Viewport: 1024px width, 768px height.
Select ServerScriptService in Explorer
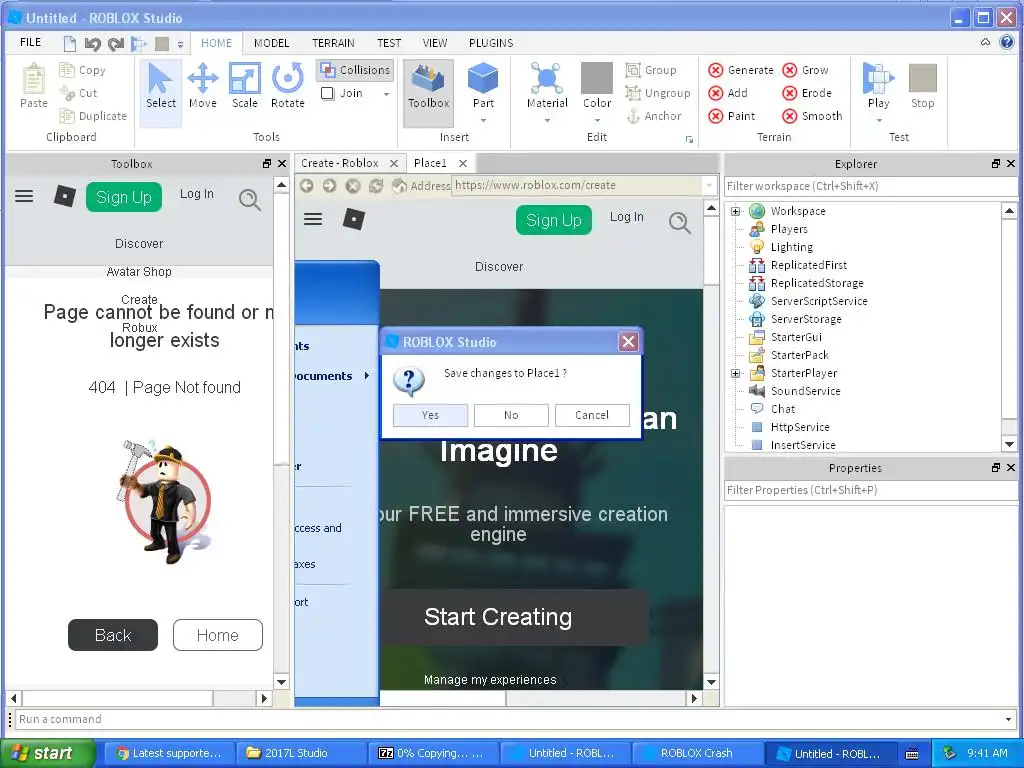tap(818, 301)
